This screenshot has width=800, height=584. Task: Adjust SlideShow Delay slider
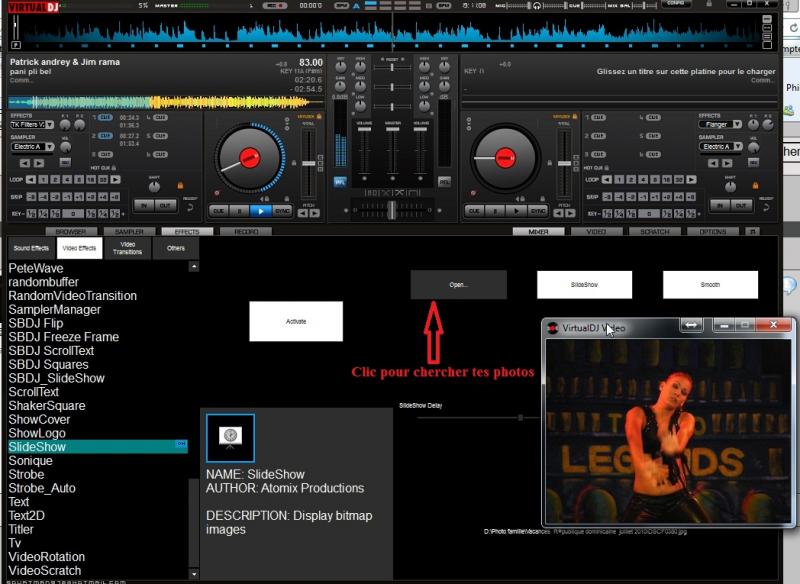(520, 418)
